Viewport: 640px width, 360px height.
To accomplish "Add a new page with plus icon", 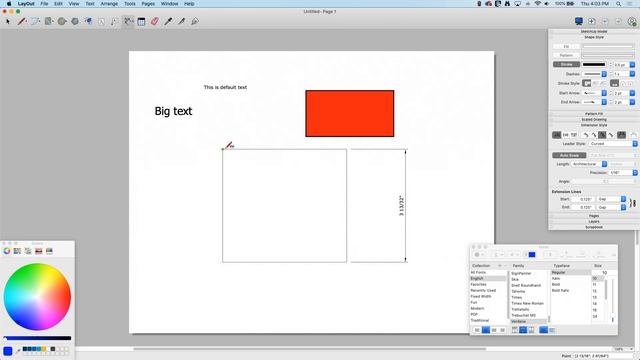I will tap(592, 21).
